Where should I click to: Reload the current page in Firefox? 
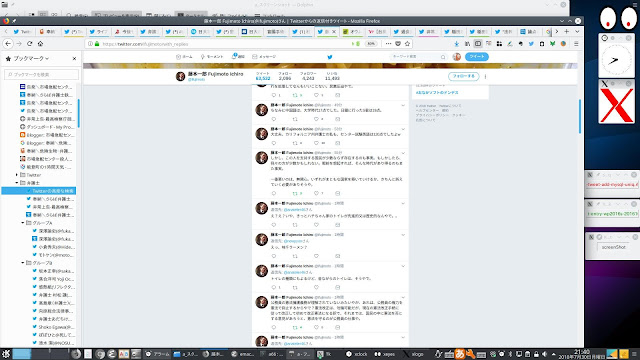(x=29, y=44)
